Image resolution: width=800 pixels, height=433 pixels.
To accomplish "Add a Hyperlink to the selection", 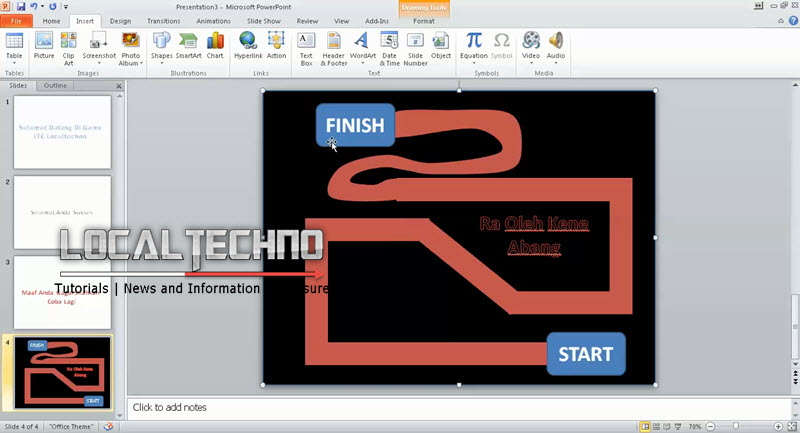I will coord(248,45).
